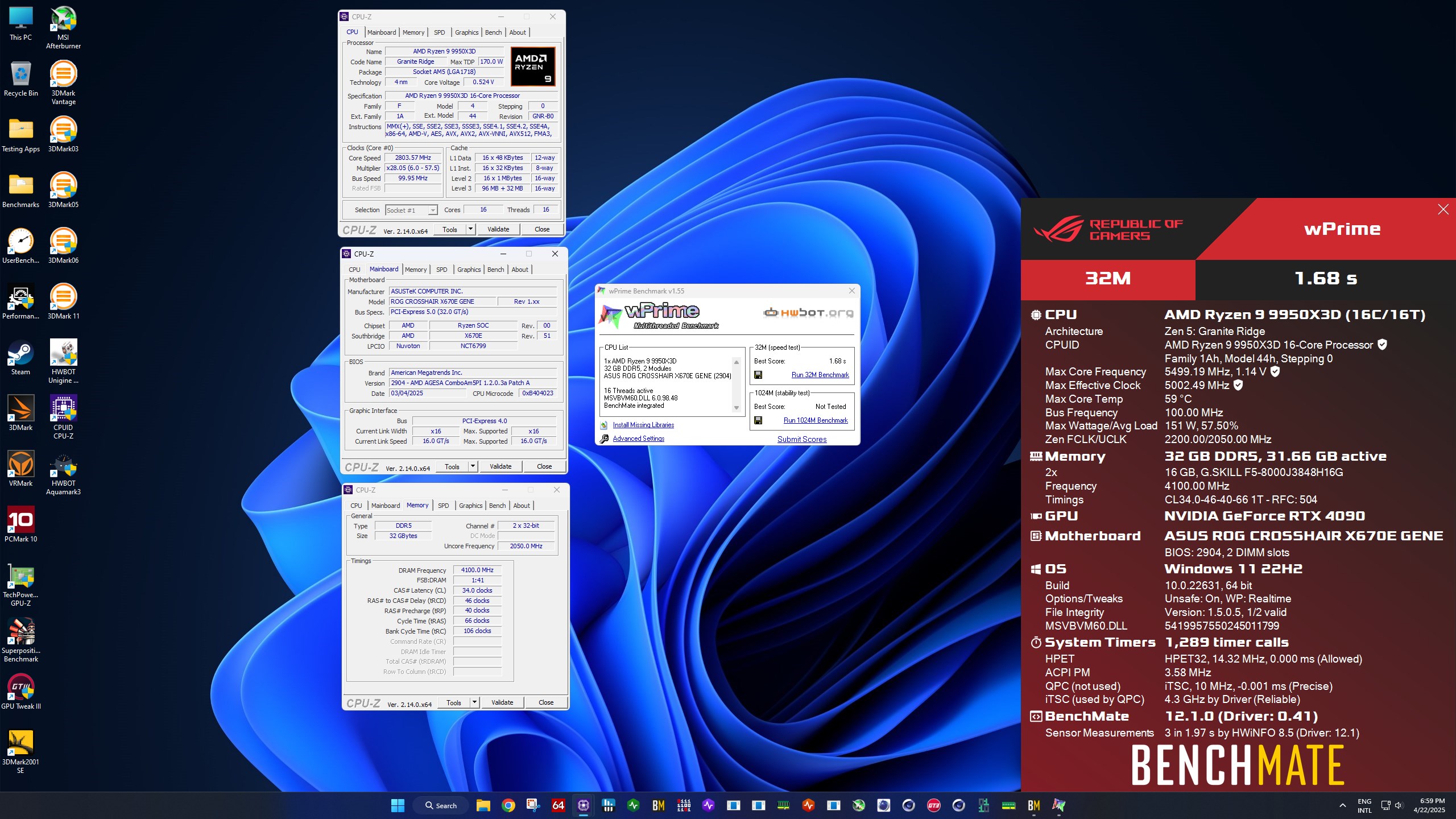
Task: Open Steam desktop icon
Action: point(20,358)
